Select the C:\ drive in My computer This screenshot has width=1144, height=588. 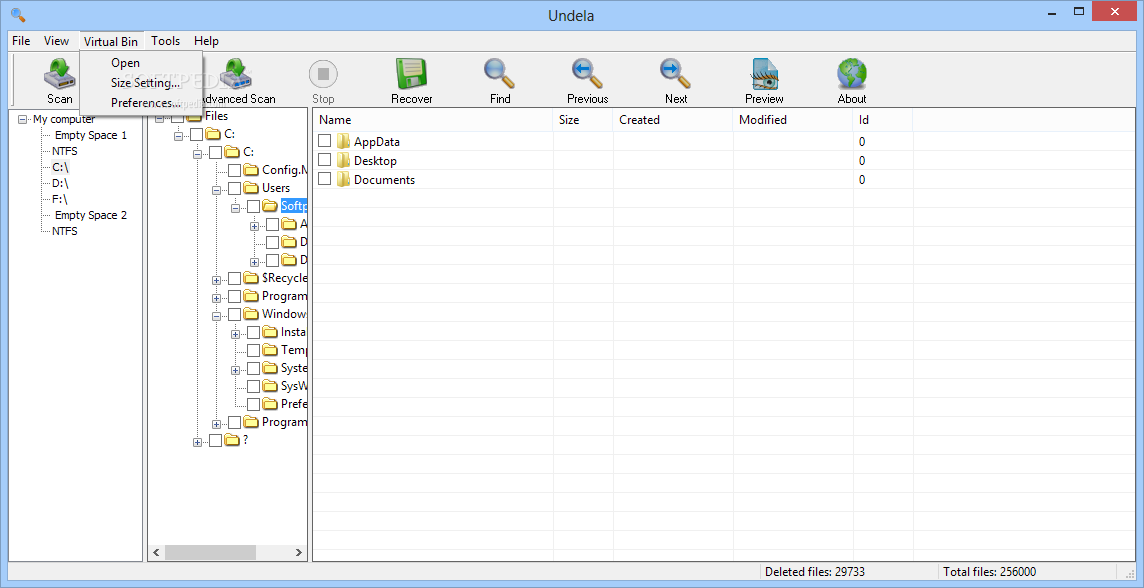coord(61,167)
